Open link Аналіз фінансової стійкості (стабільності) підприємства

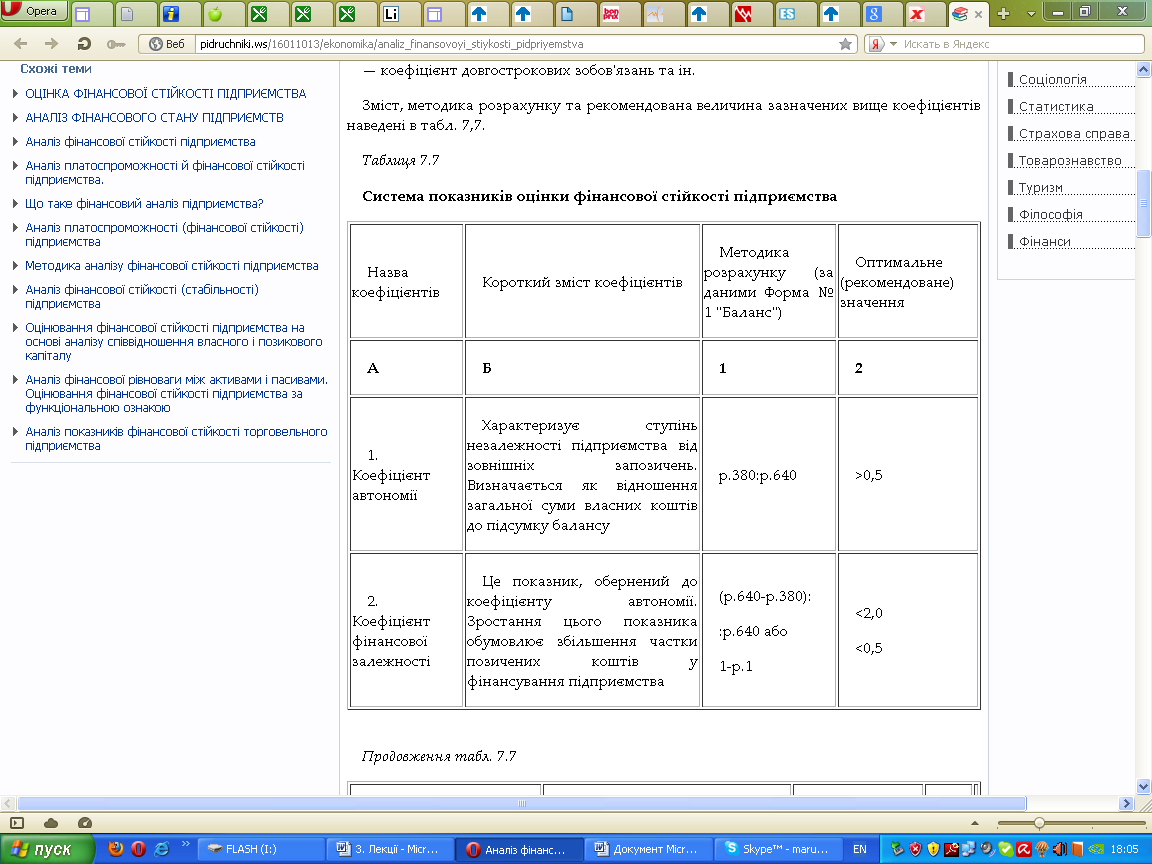click(142, 297)
